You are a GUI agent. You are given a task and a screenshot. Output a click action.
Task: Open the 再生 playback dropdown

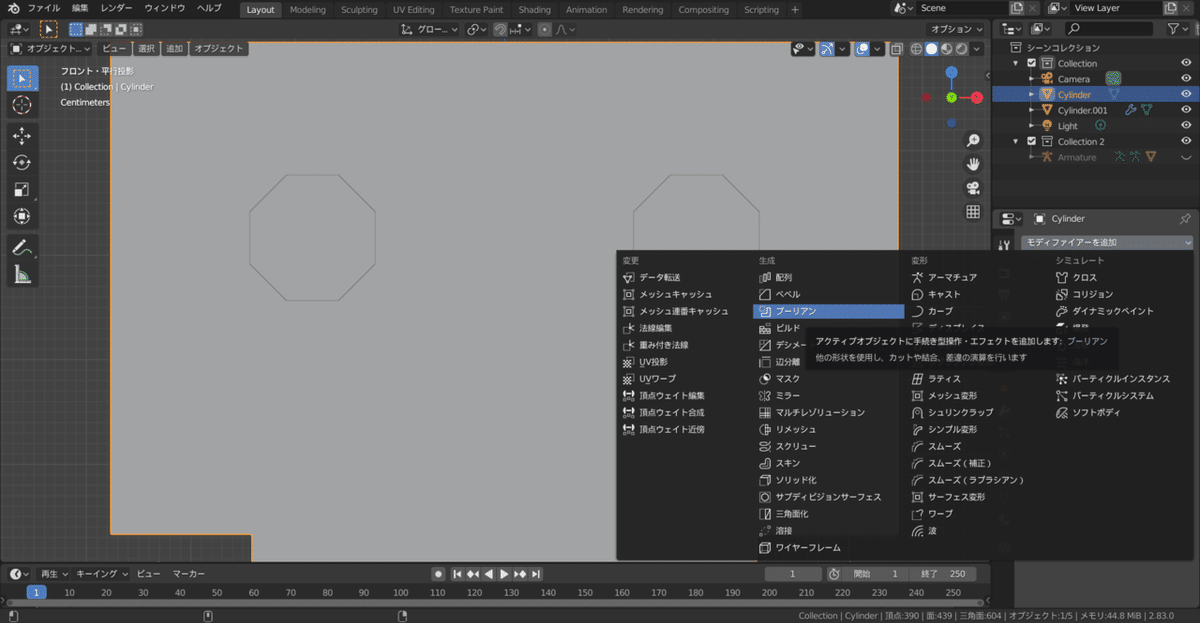point(54,574)
